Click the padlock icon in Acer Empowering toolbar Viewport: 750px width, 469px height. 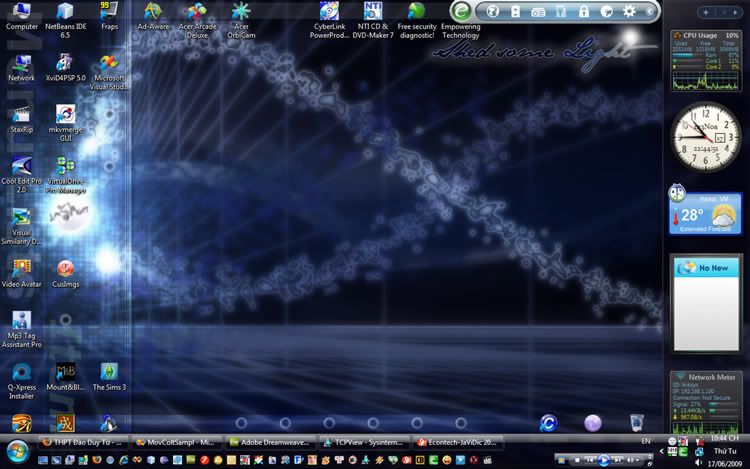click(583, 11)
